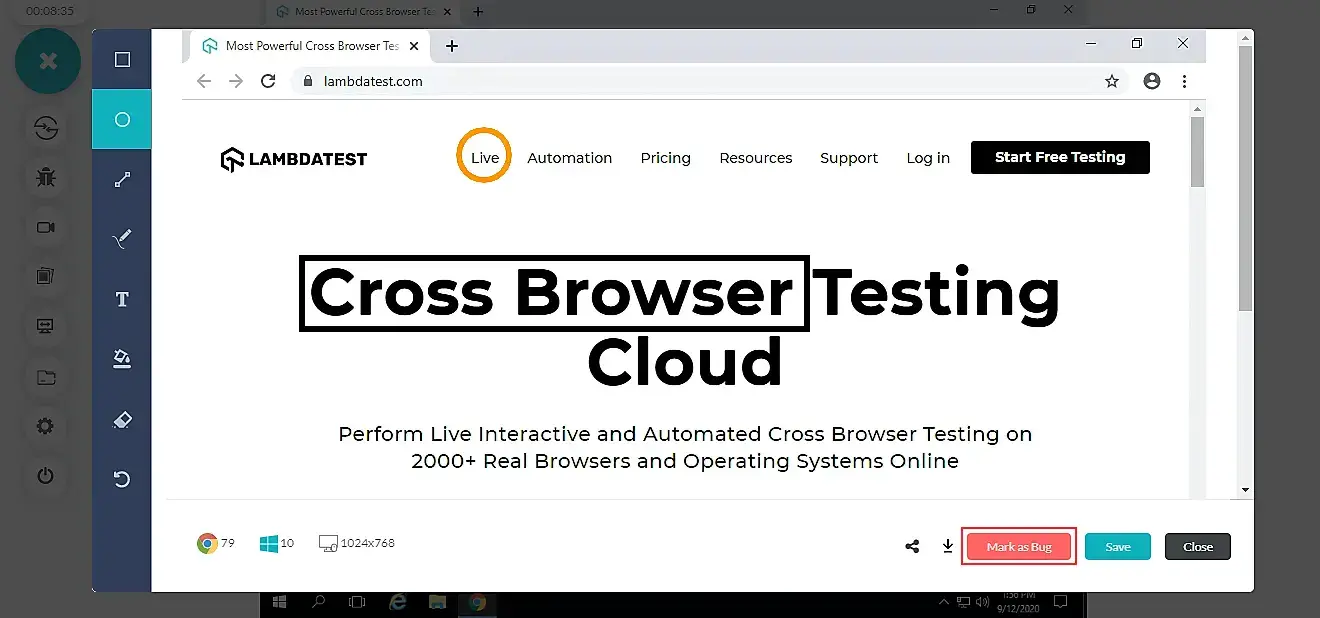The image size is (1320, 618).
Task: Click the bug icon in left sidebar
Action: (x=46, y=178)
